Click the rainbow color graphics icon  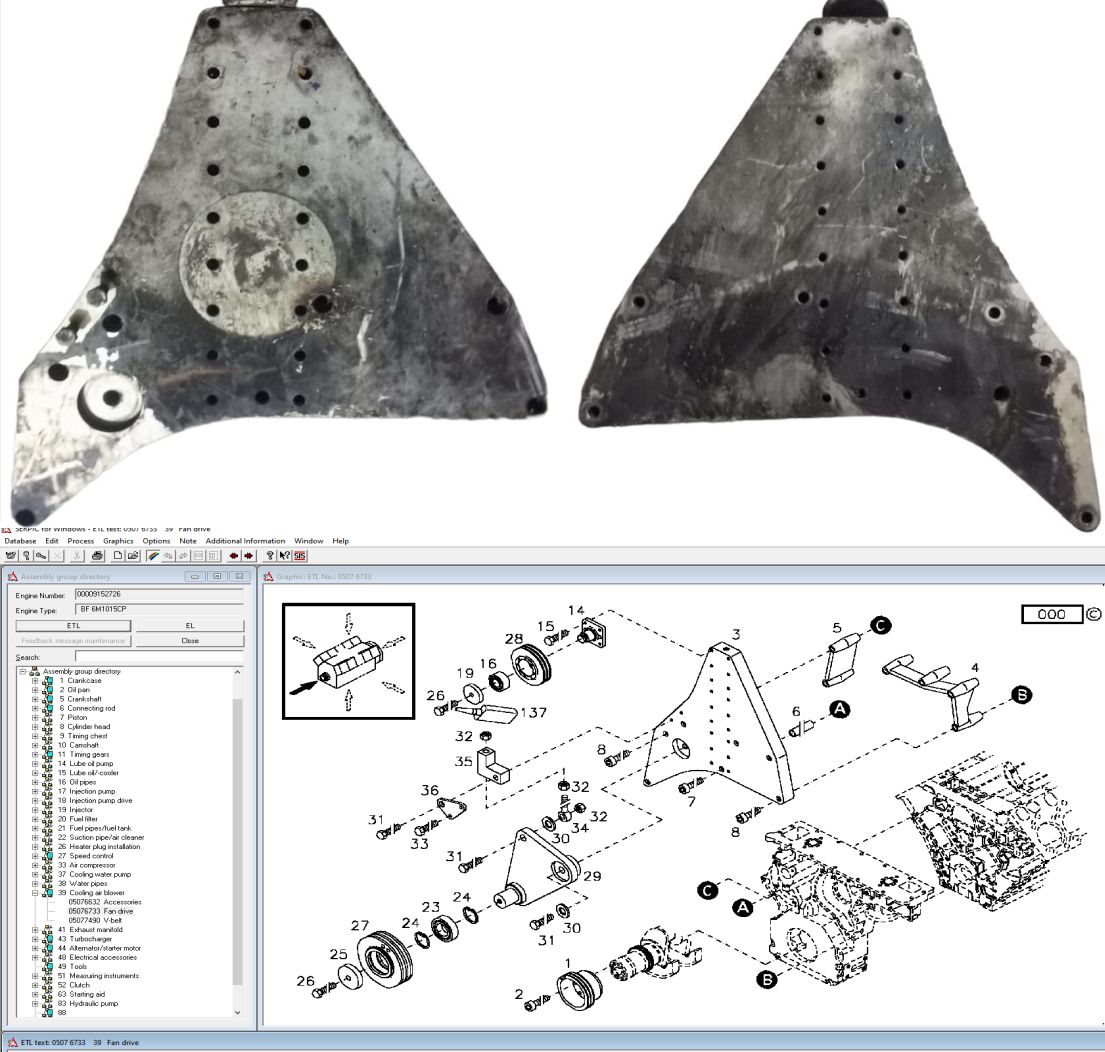point(153,555)
